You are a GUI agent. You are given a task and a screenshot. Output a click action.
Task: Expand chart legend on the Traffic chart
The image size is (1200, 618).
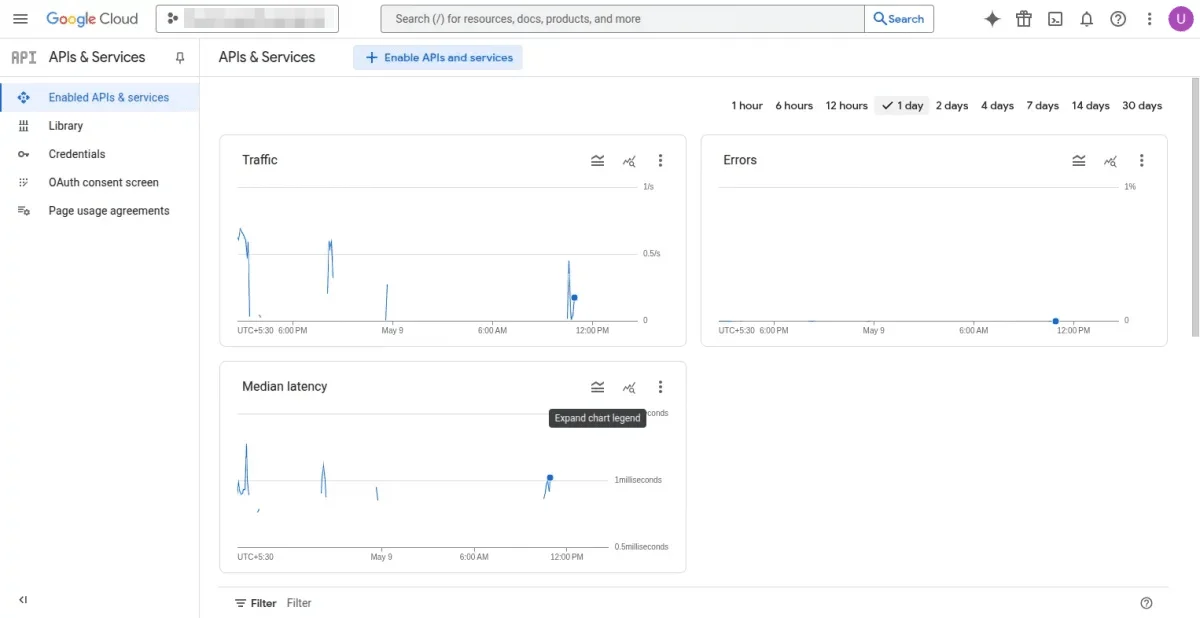[x=597, y=160]
